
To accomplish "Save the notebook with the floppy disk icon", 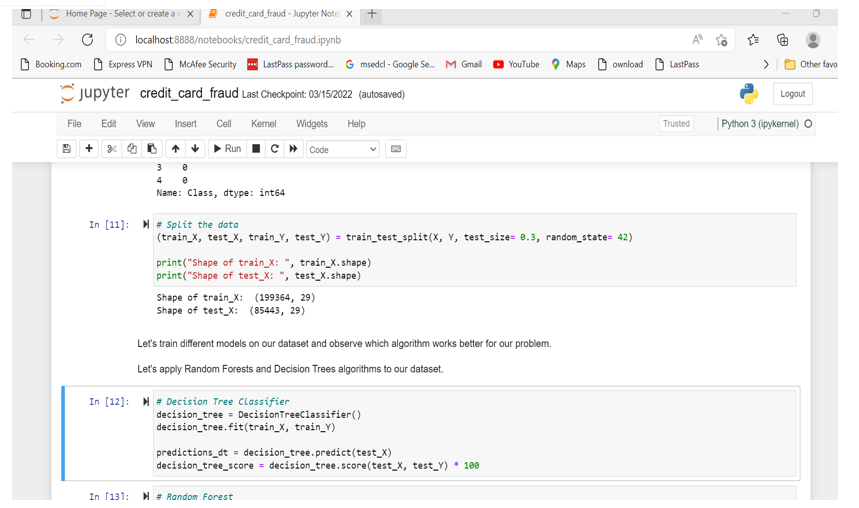I will click(x=67, y=149).
